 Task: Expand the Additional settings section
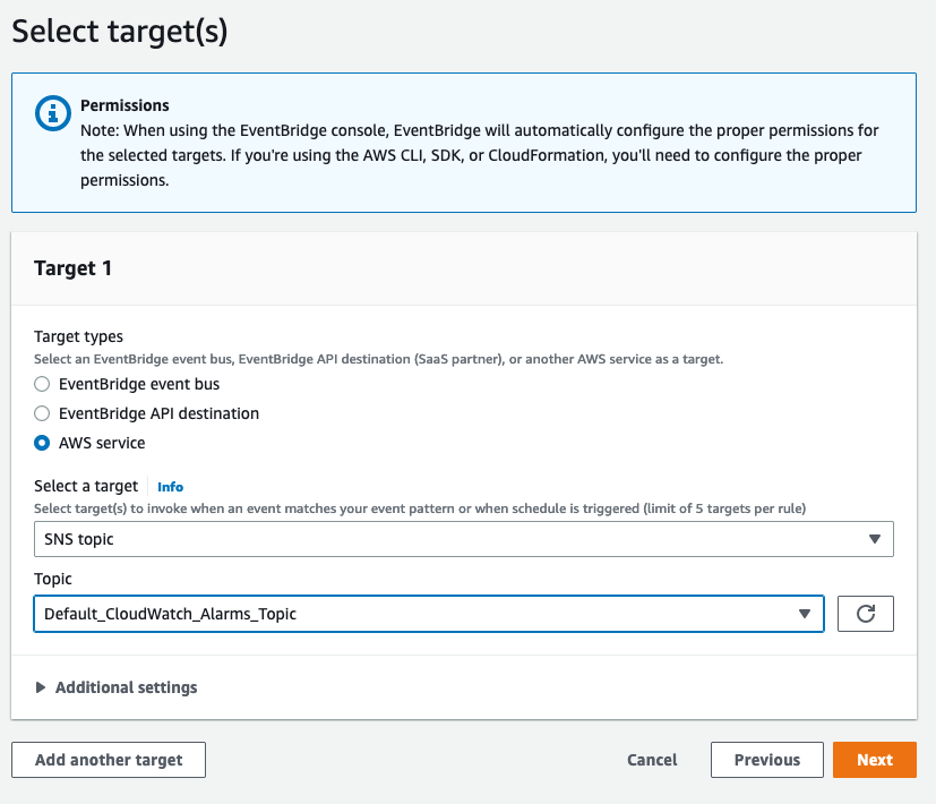coord(125,687)
